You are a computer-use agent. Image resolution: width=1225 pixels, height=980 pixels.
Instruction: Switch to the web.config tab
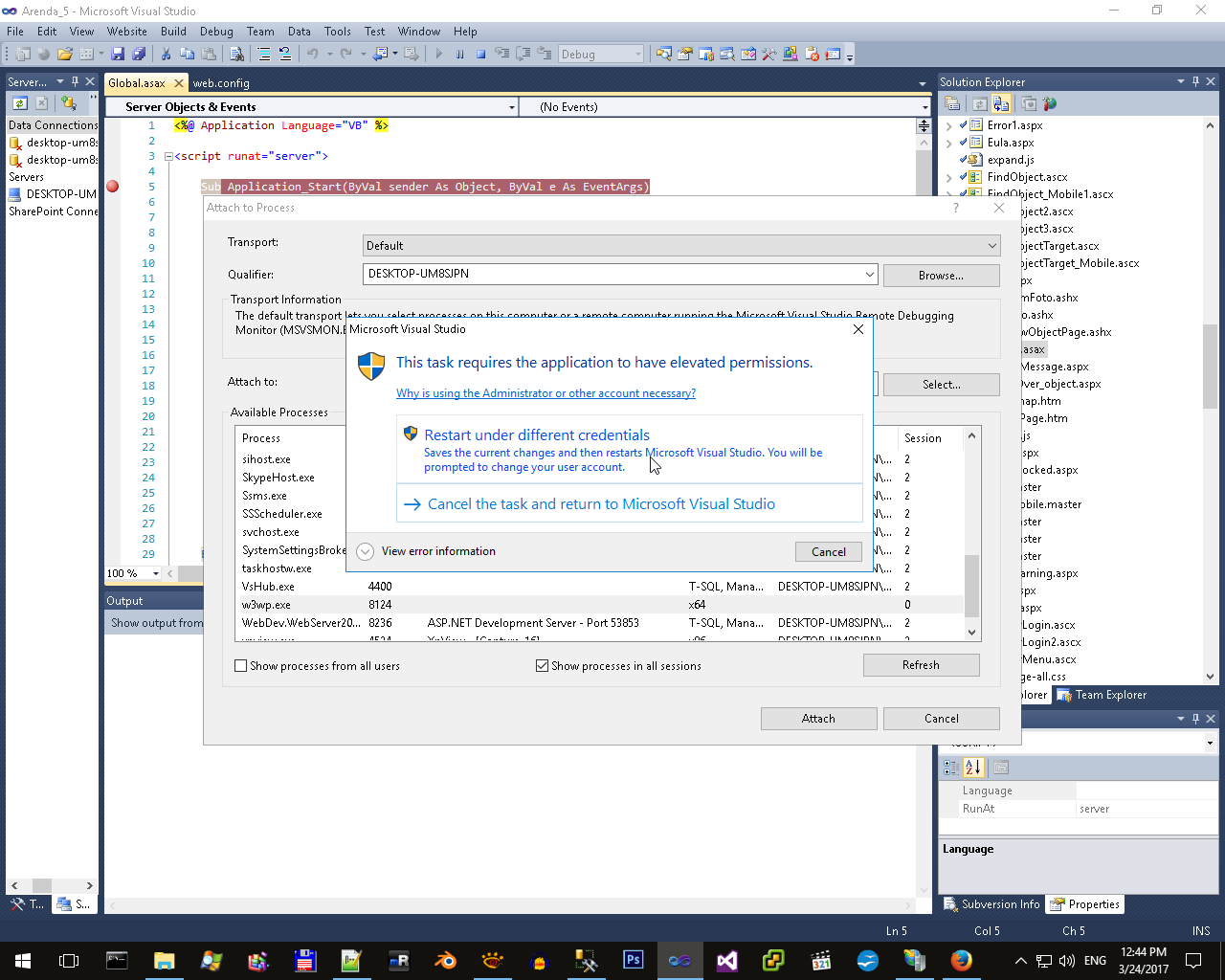221,83
